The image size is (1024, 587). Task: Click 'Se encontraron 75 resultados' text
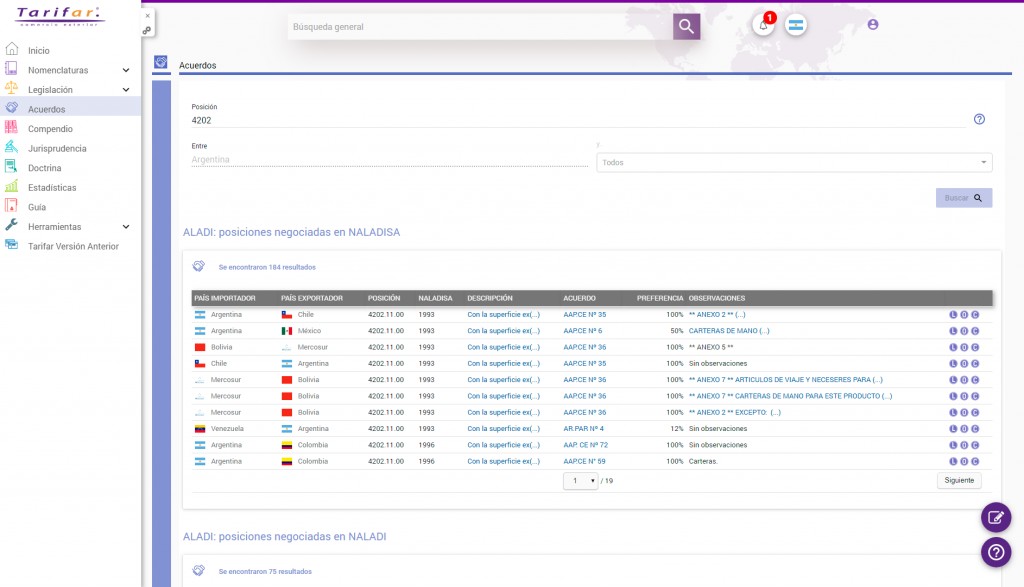tap(265, 571)
